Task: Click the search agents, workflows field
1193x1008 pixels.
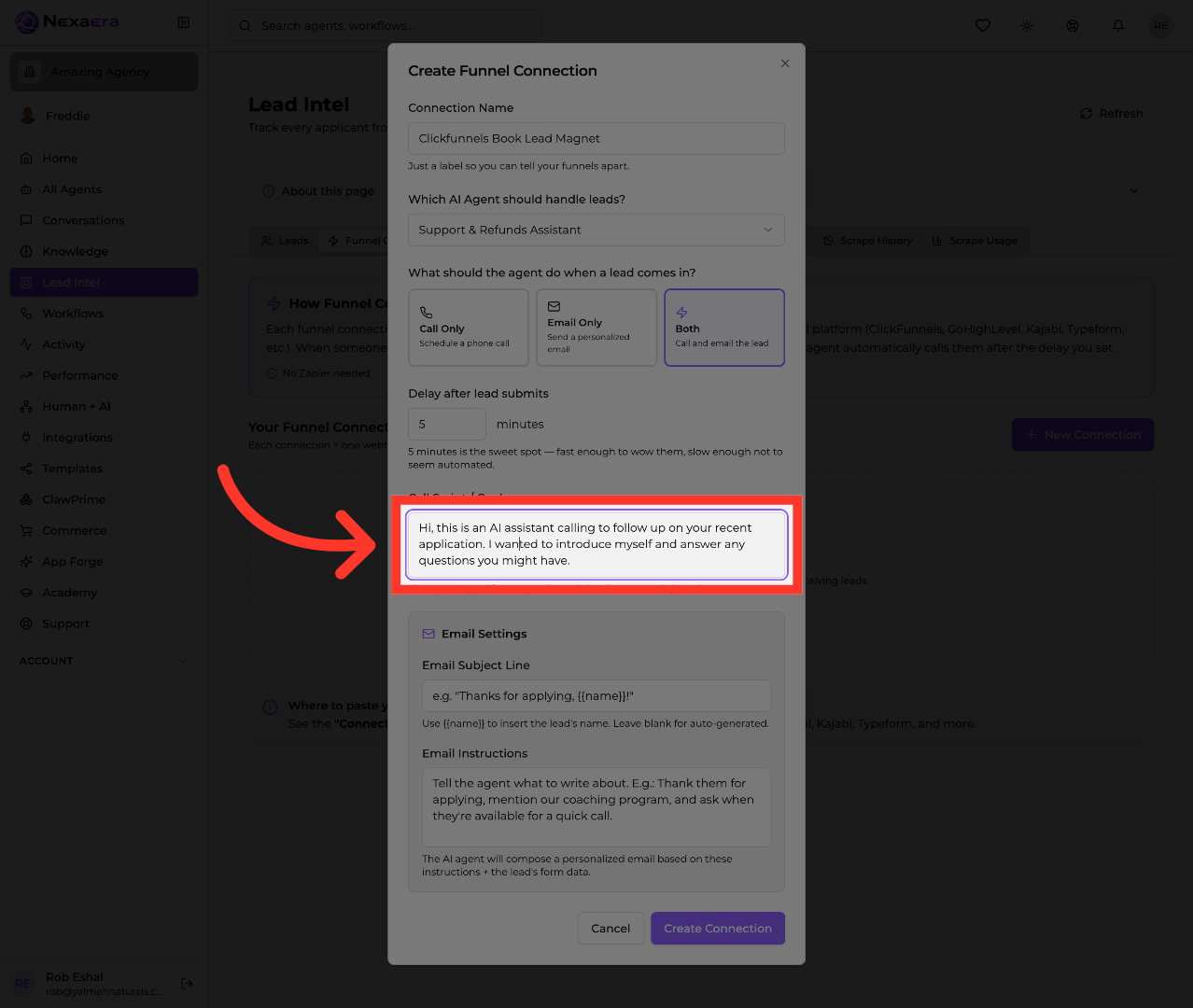Action: coord(385,26)
